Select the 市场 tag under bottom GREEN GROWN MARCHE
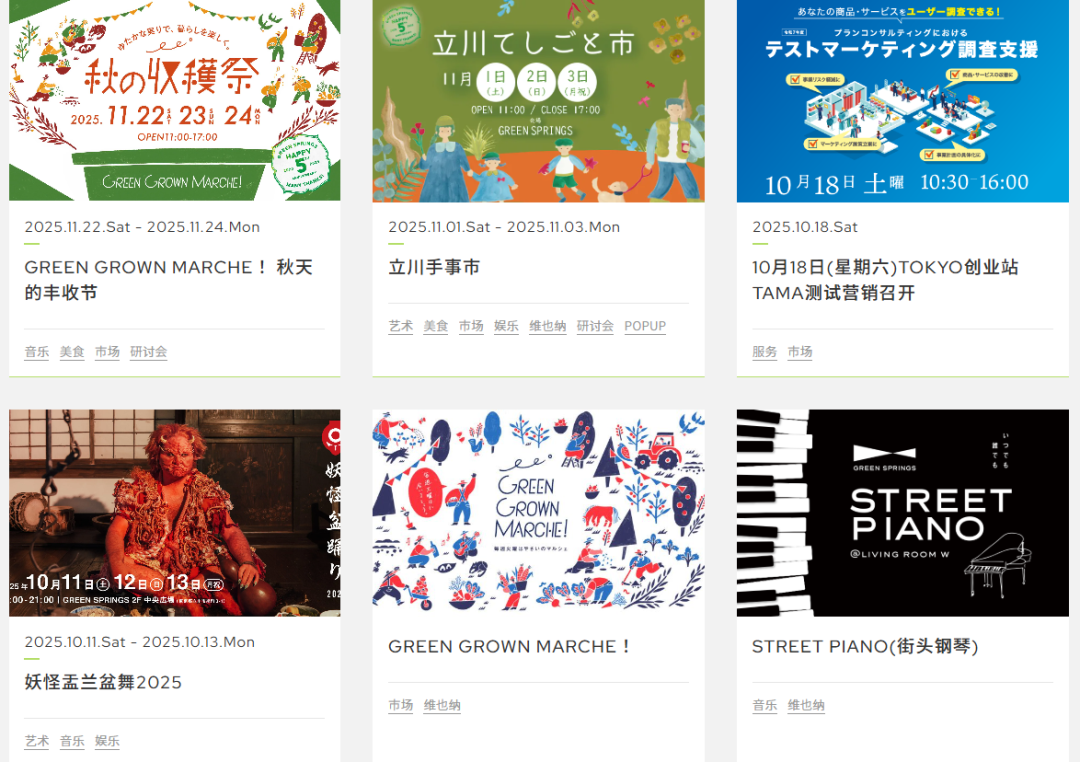Image resolution: width=1080 pixels, height=762 pixels. (401, 706)
